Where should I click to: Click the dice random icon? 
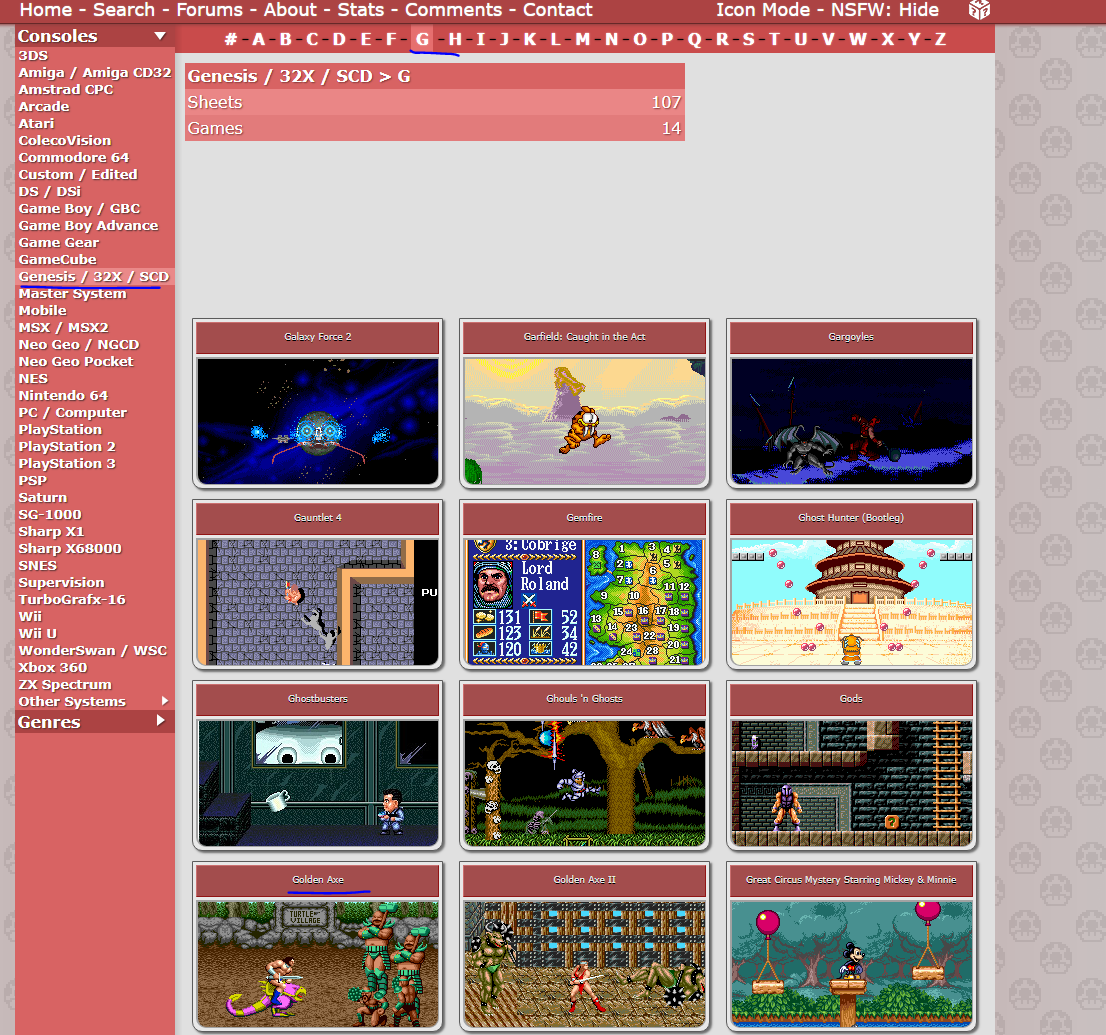(979, 10)
